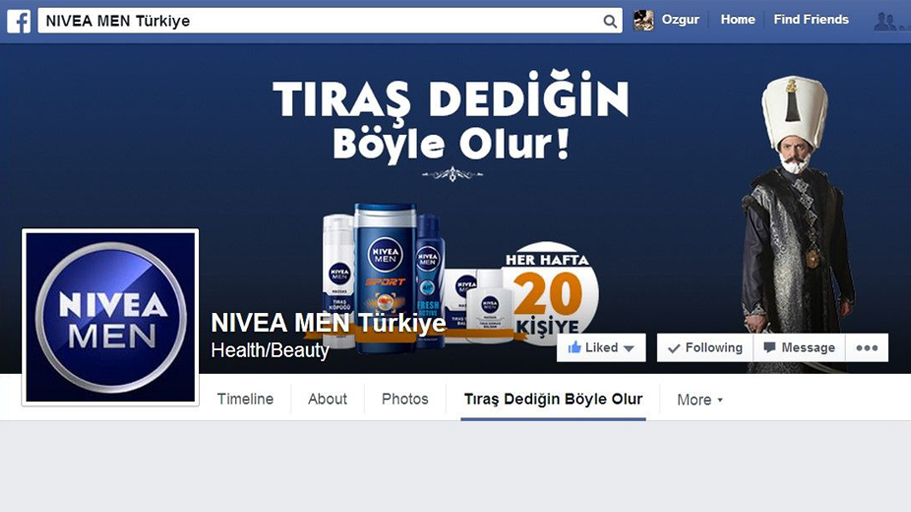Open the three-dots more actions button
Image resolution: width=911 pixels, height=512 pixels.
(867, 348)
